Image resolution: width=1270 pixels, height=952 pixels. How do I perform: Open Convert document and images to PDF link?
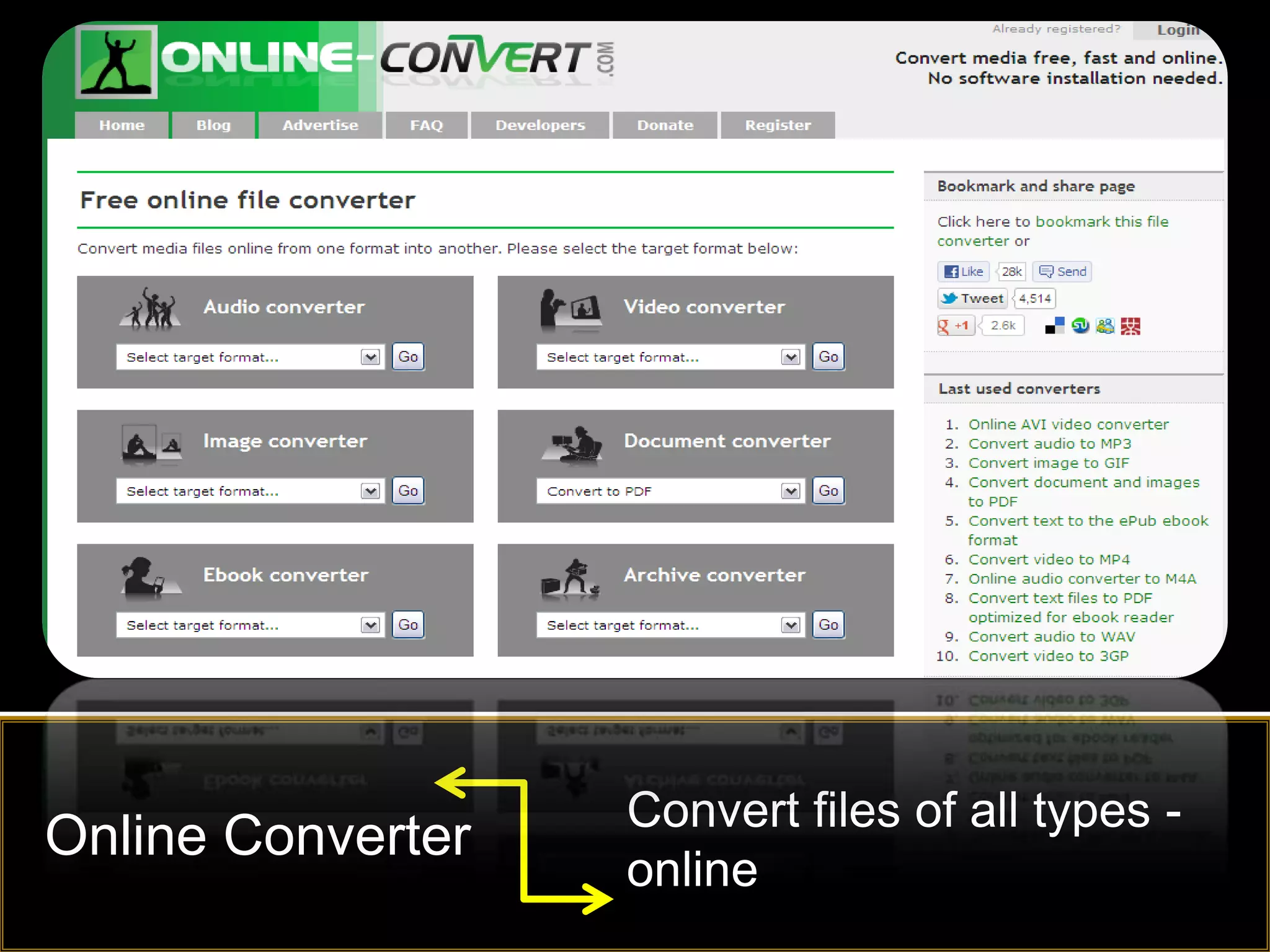pyautogui.click(x=1084, y=491)
